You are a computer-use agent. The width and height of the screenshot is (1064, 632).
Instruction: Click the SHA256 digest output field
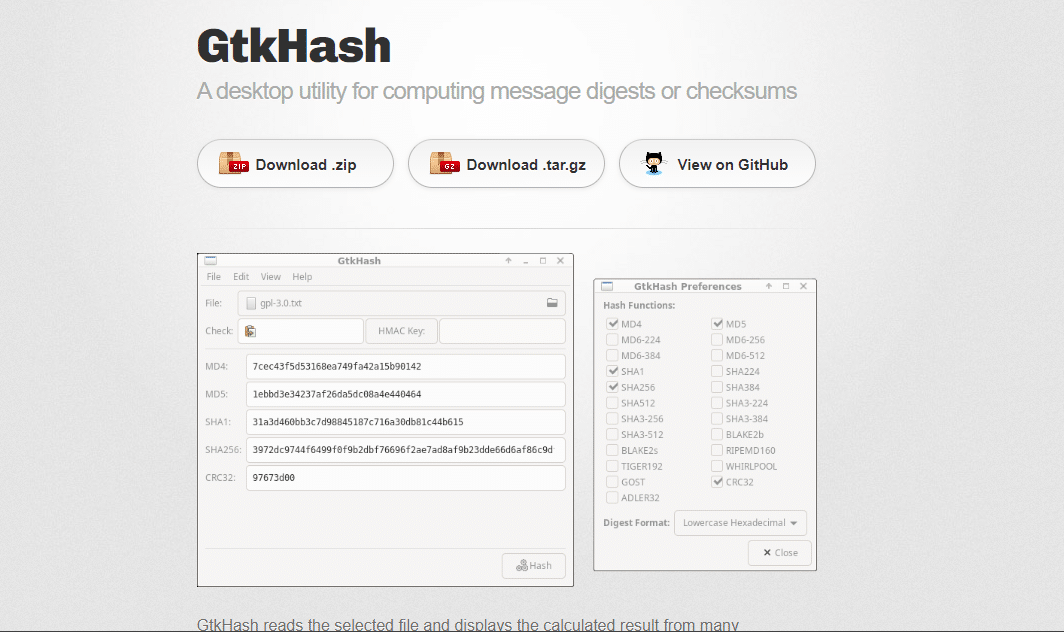tap(406, 450)
